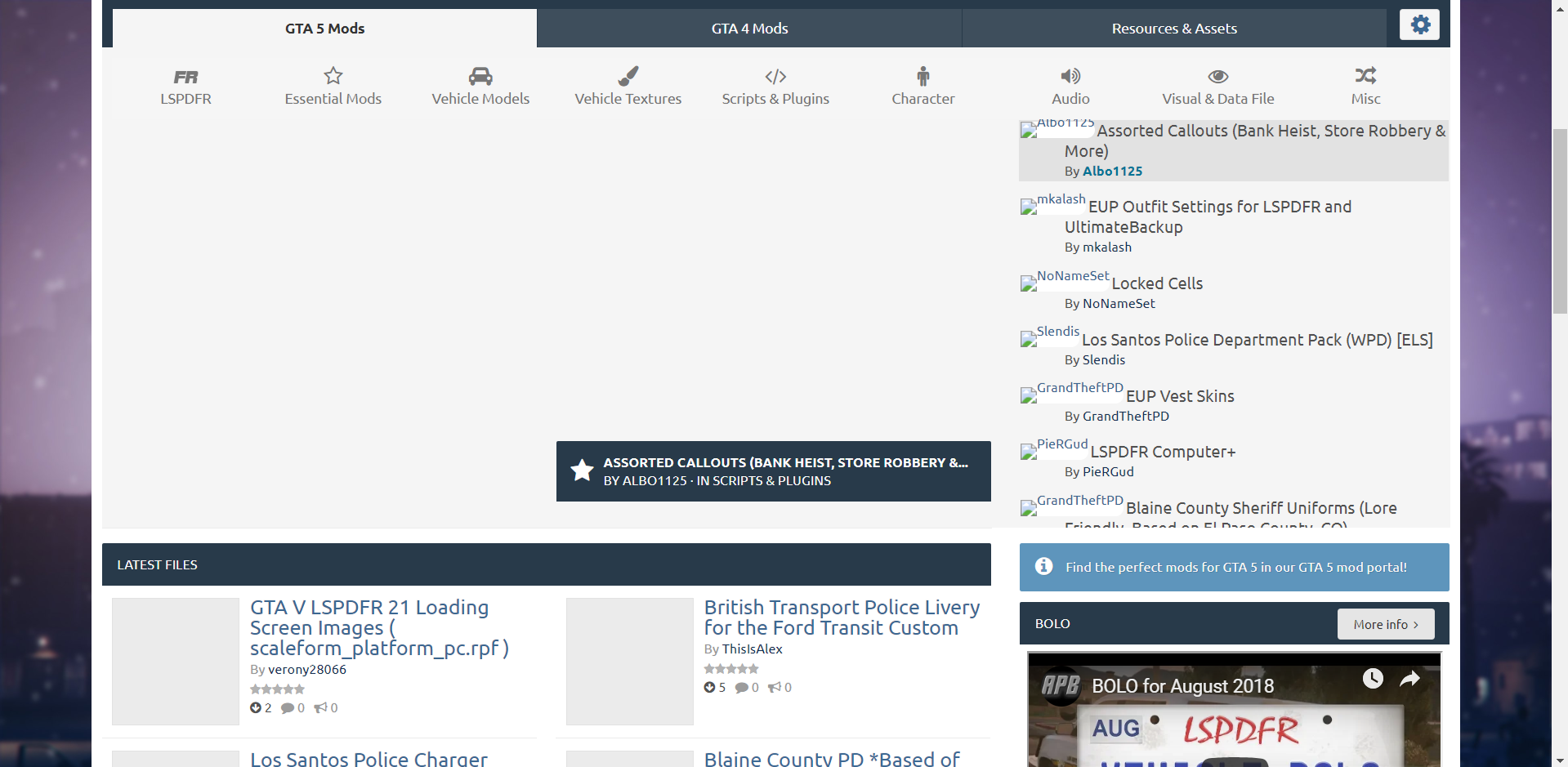This screenshot has width=1568, height=767.
Task: Click the mod portal info banner link
Action: (1236, 567)
